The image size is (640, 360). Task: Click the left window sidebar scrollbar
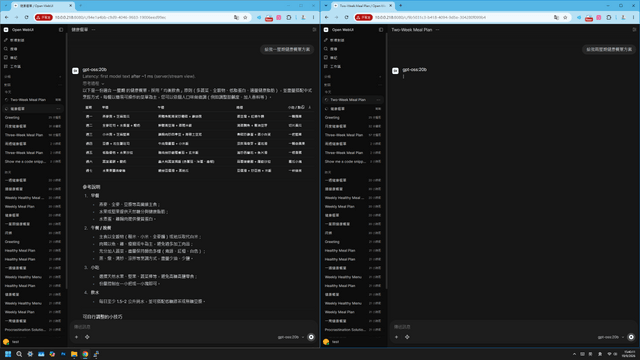(x=67, y=161)
